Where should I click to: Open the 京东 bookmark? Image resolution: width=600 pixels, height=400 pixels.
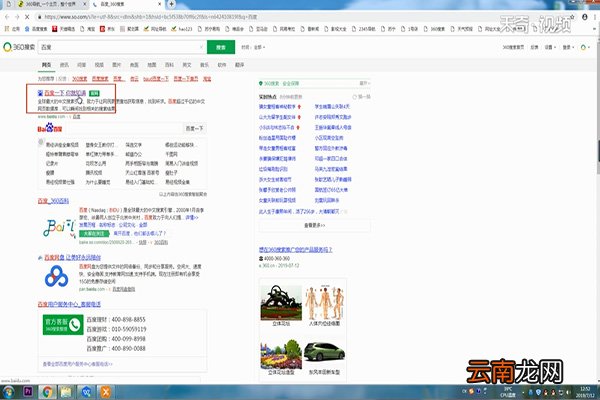(107, 29)
